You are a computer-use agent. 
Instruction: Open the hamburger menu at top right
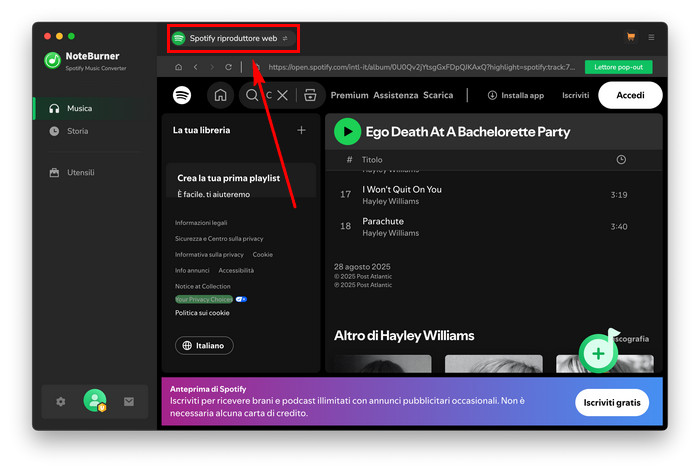[x=651, y=37]
